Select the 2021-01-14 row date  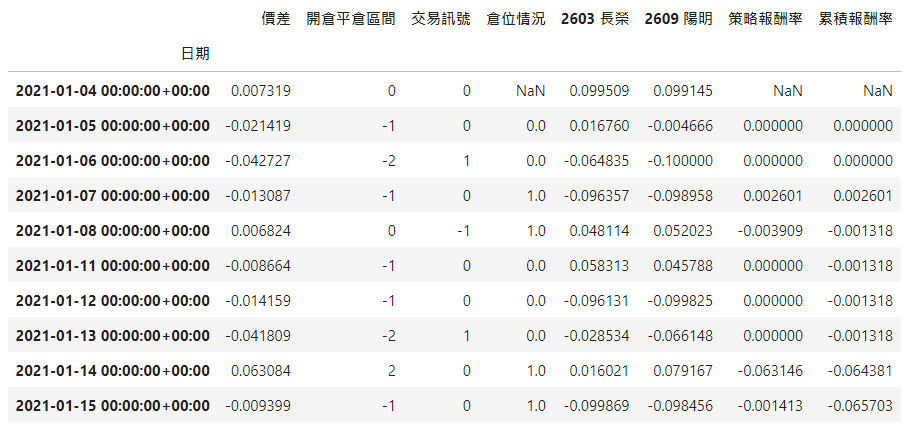coord(113,371)
